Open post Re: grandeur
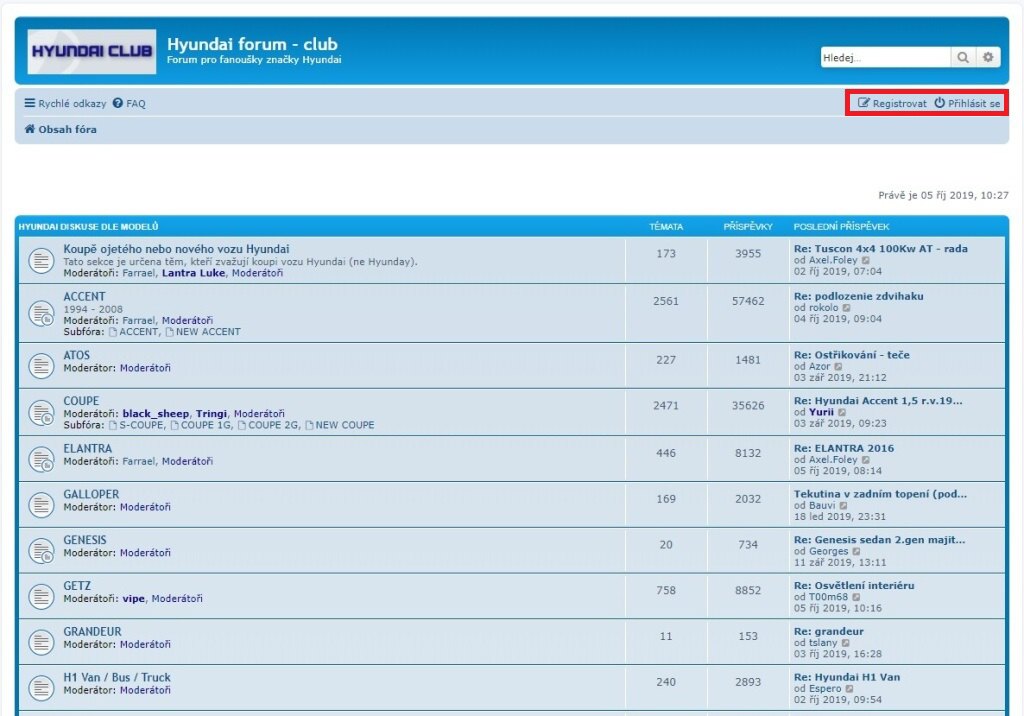This screenshot has height=716, width=1024. (829, 631)
